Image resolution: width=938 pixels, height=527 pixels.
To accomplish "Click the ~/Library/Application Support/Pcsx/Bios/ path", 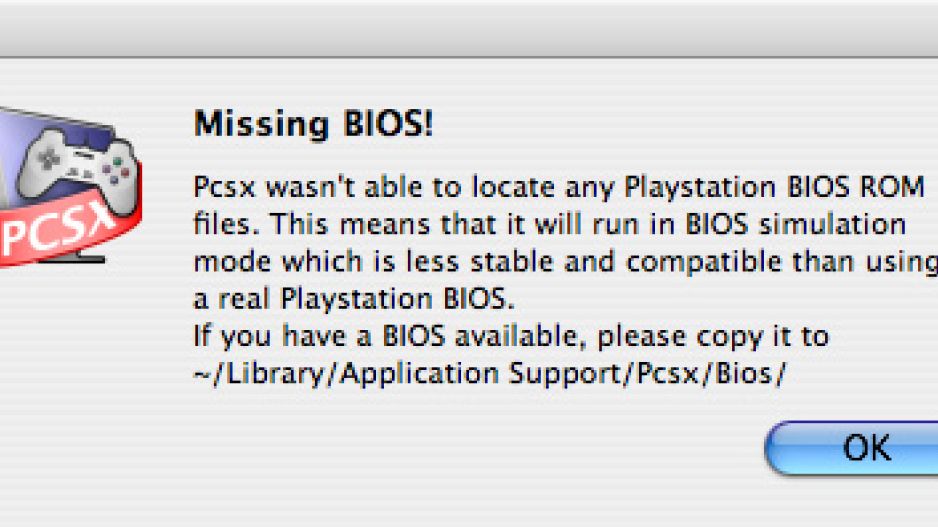I will (x=490, y=373).
